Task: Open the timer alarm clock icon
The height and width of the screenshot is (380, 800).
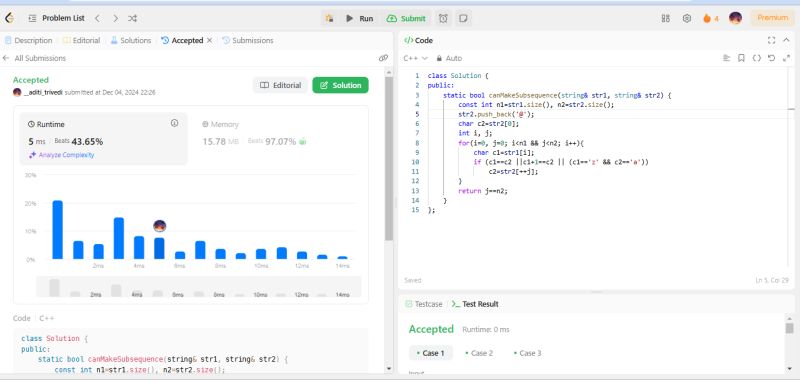Action: [443, 18]
